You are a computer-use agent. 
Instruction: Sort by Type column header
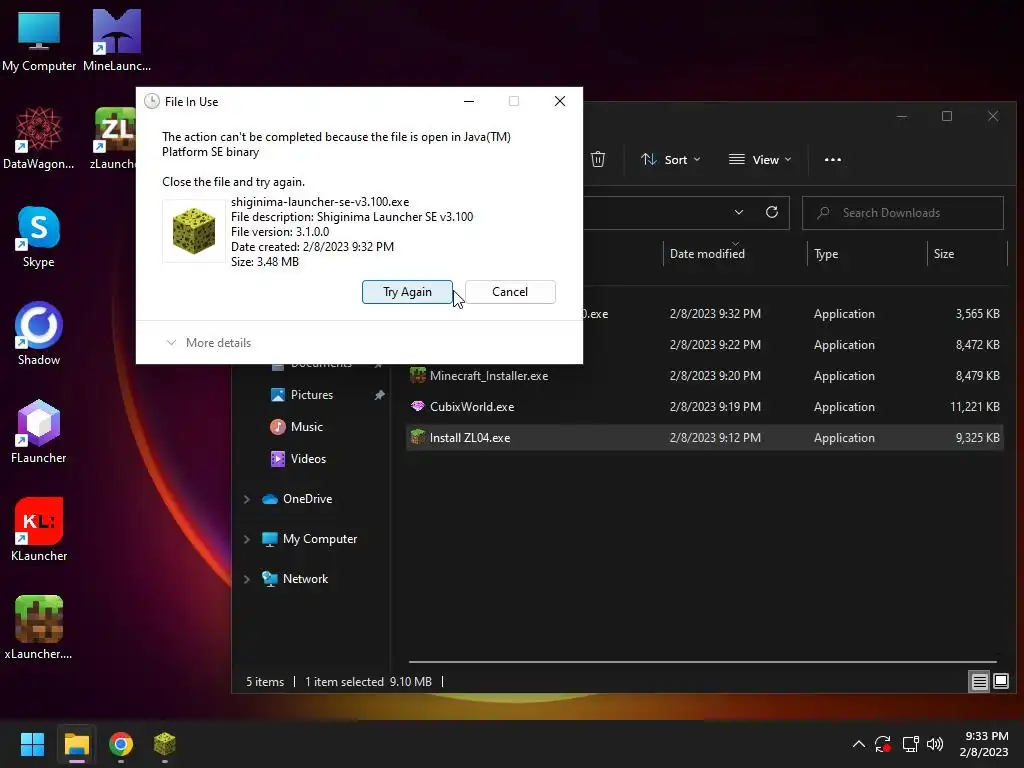[825, 254]
